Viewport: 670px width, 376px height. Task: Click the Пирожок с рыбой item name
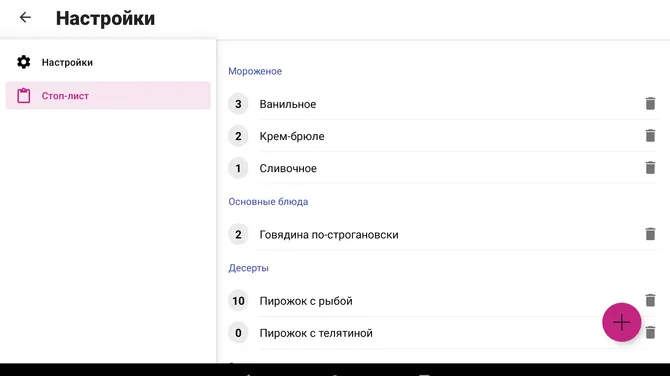point(306,301)
